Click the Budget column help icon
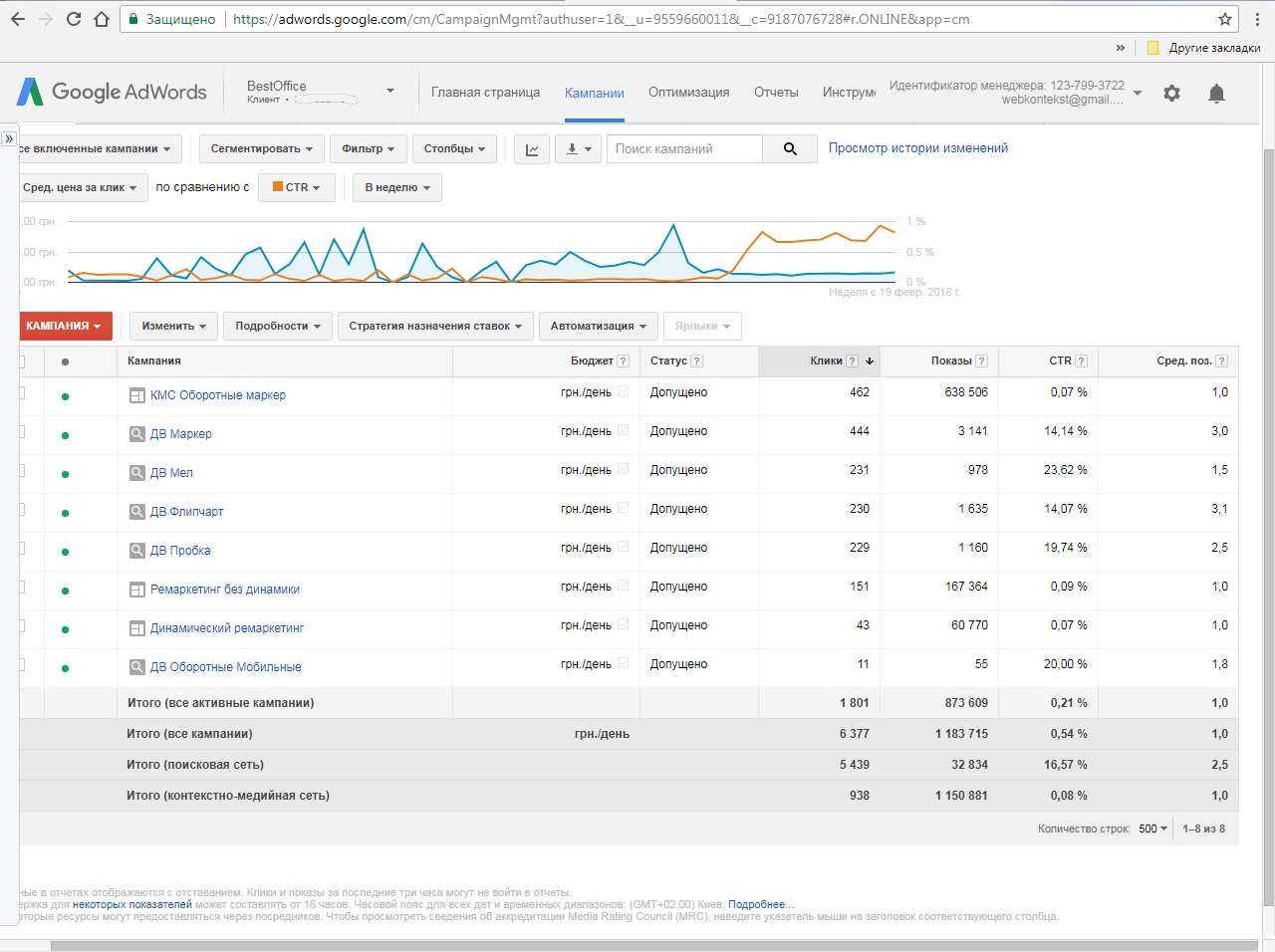Viewport: 1275px width, 952px height. point(623,361)
